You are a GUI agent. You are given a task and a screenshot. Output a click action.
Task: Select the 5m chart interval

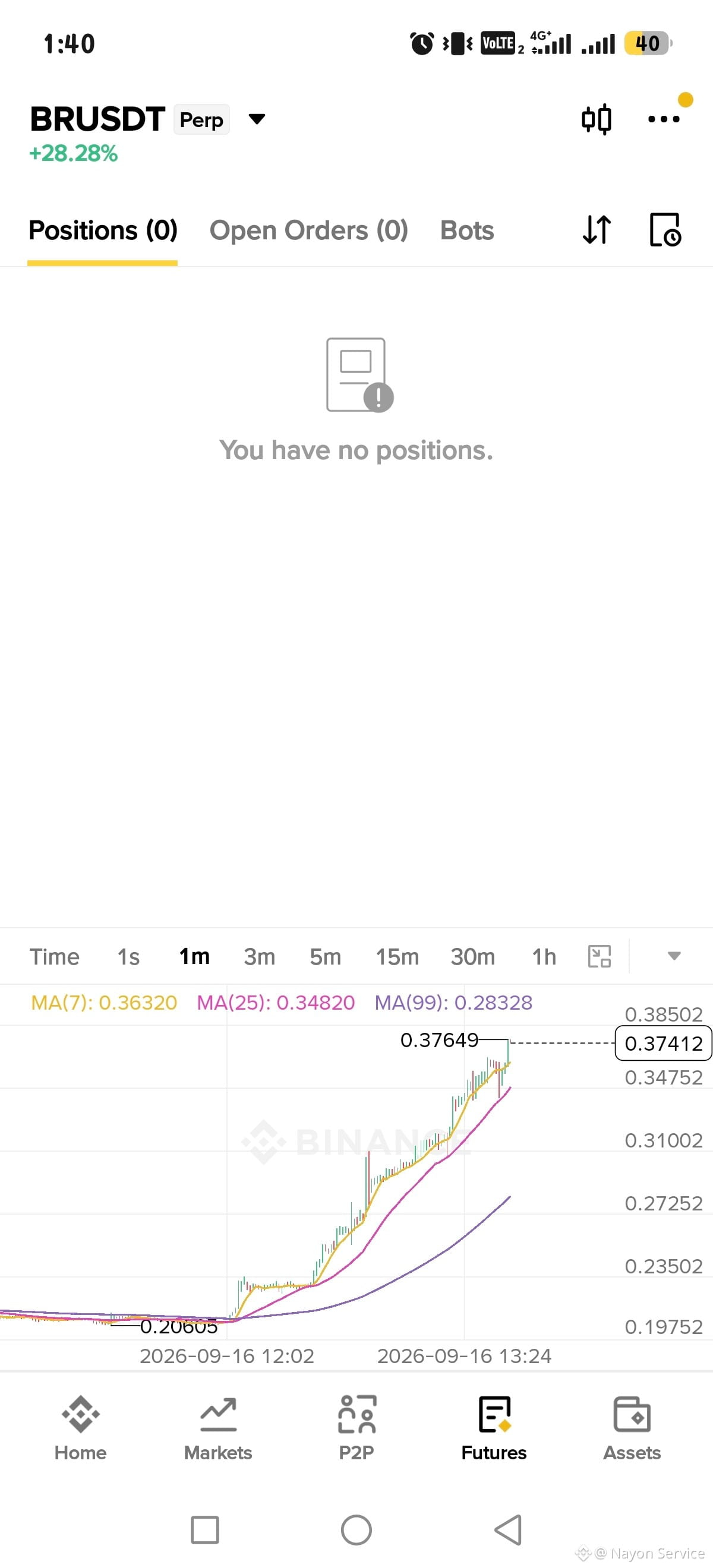pyautogui.click(x=325, y=956)
